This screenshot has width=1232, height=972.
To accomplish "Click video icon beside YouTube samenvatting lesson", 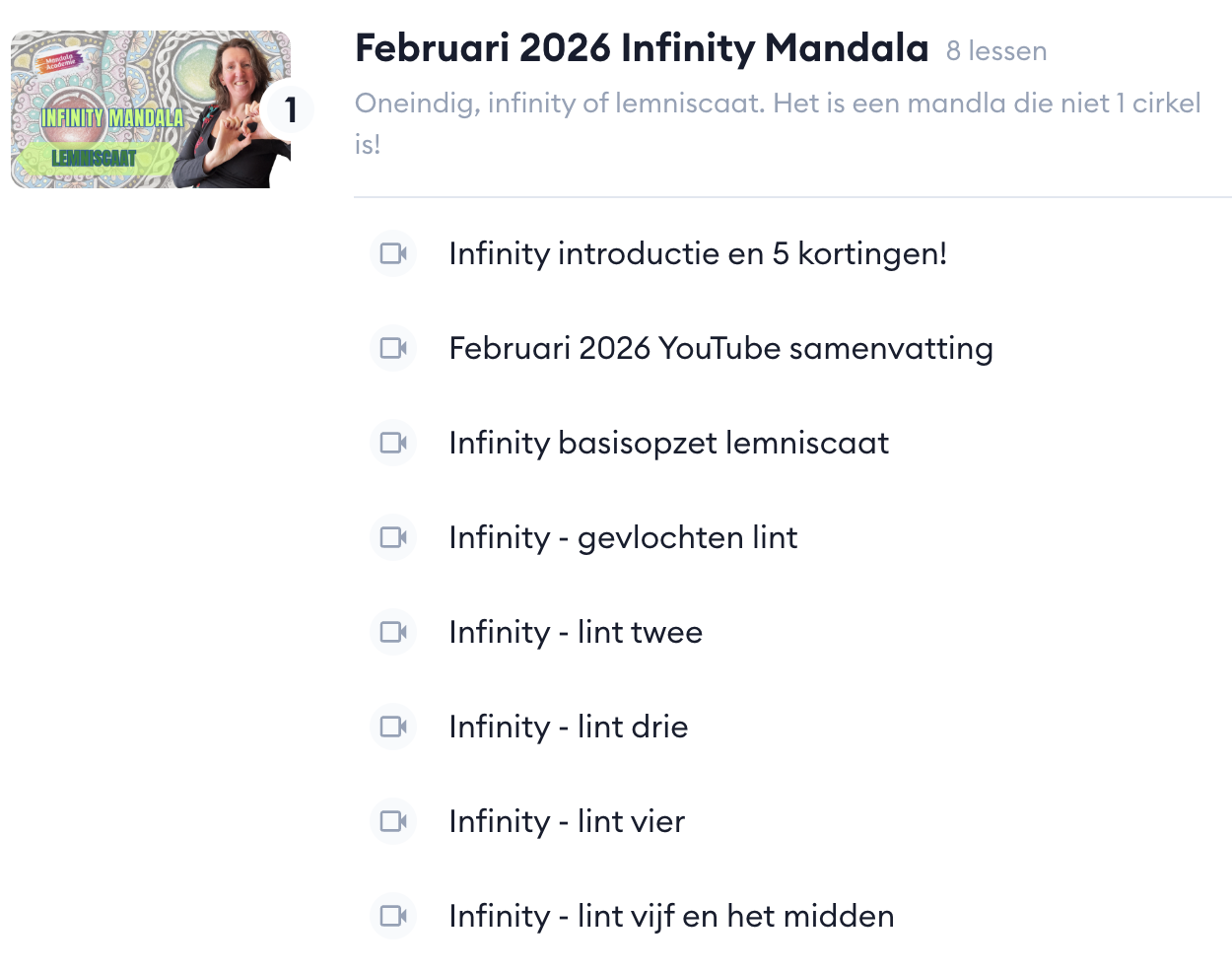I will [393, 348].
